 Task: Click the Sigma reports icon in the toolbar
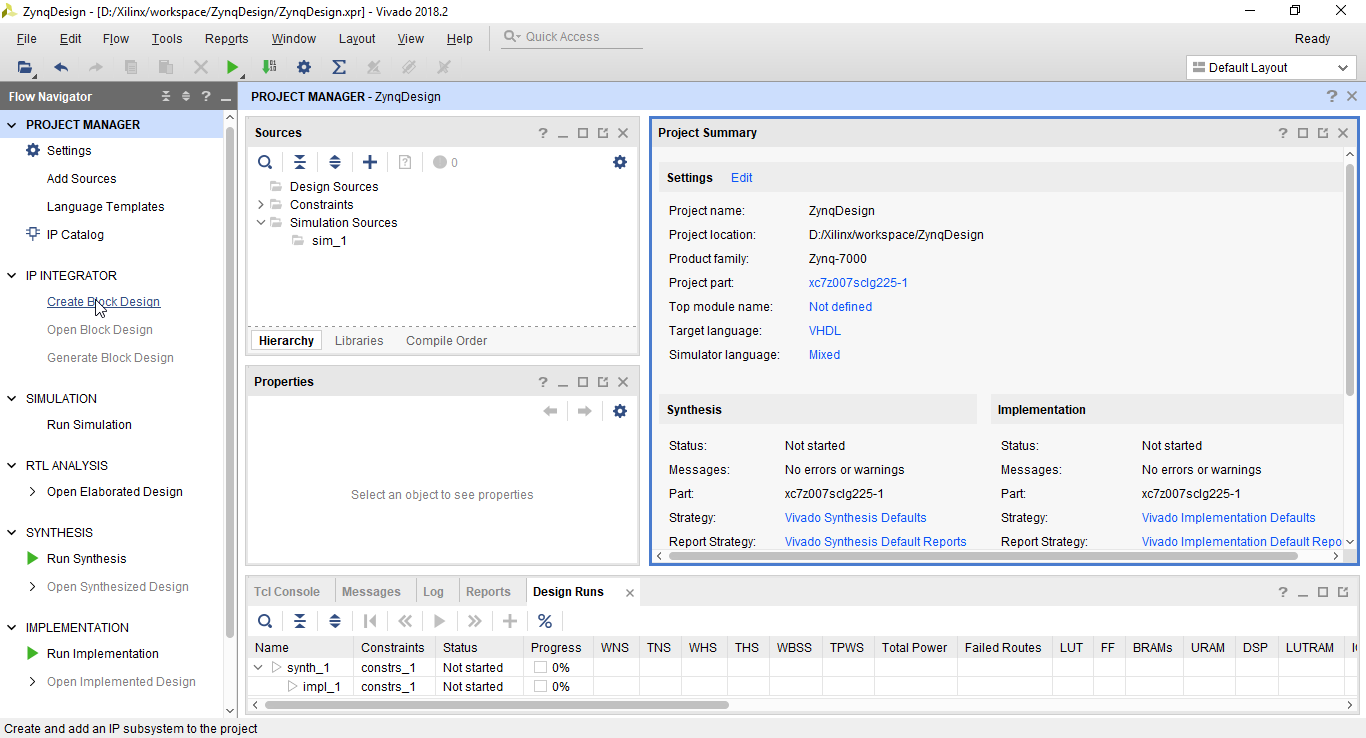click(x=339, y=68)
